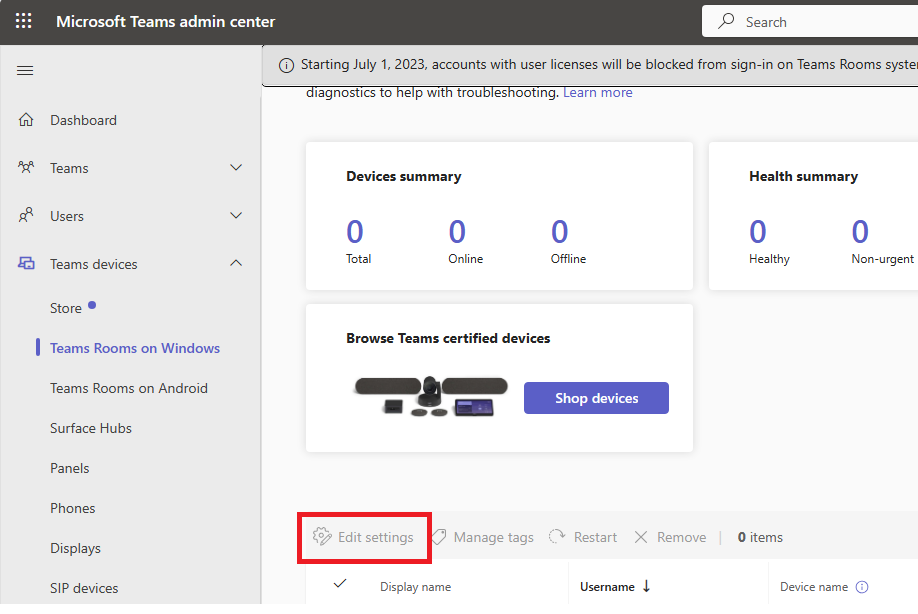Click the Remove X icon in the toolbar
The height and width of the screenshot is (614, 918).
[640, 537]
